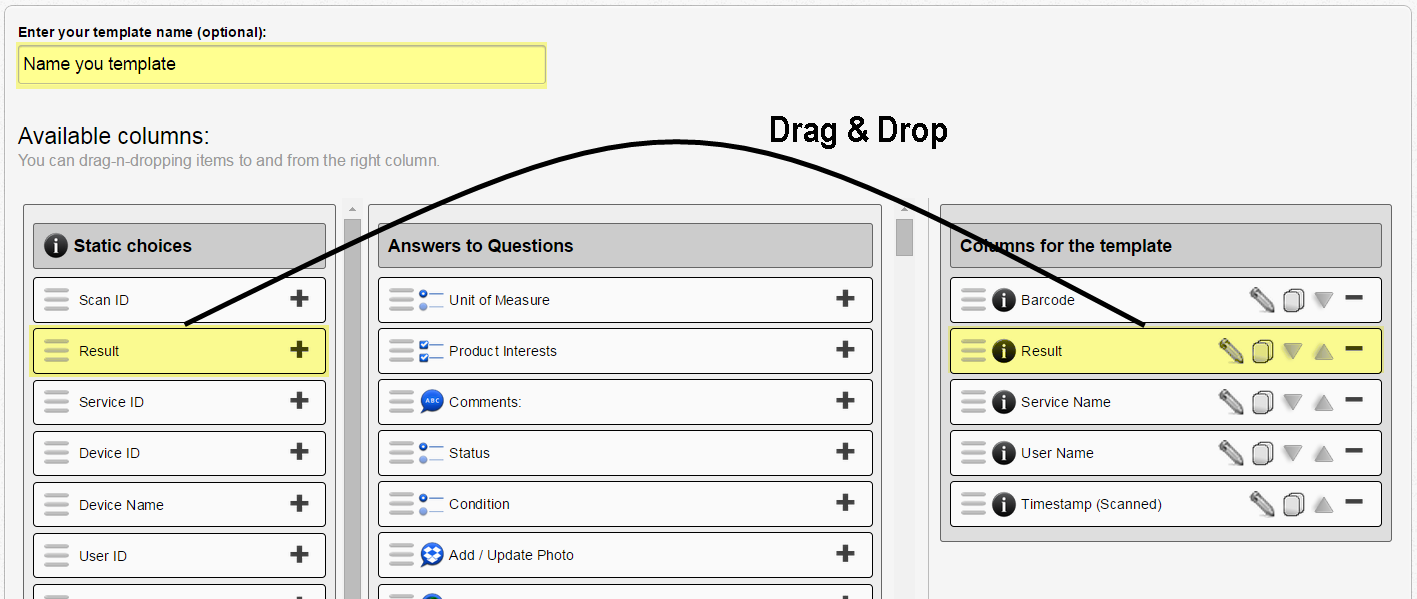
Task: Add Unit of Measure answer with plus
Action: click(x=845, y=298)
